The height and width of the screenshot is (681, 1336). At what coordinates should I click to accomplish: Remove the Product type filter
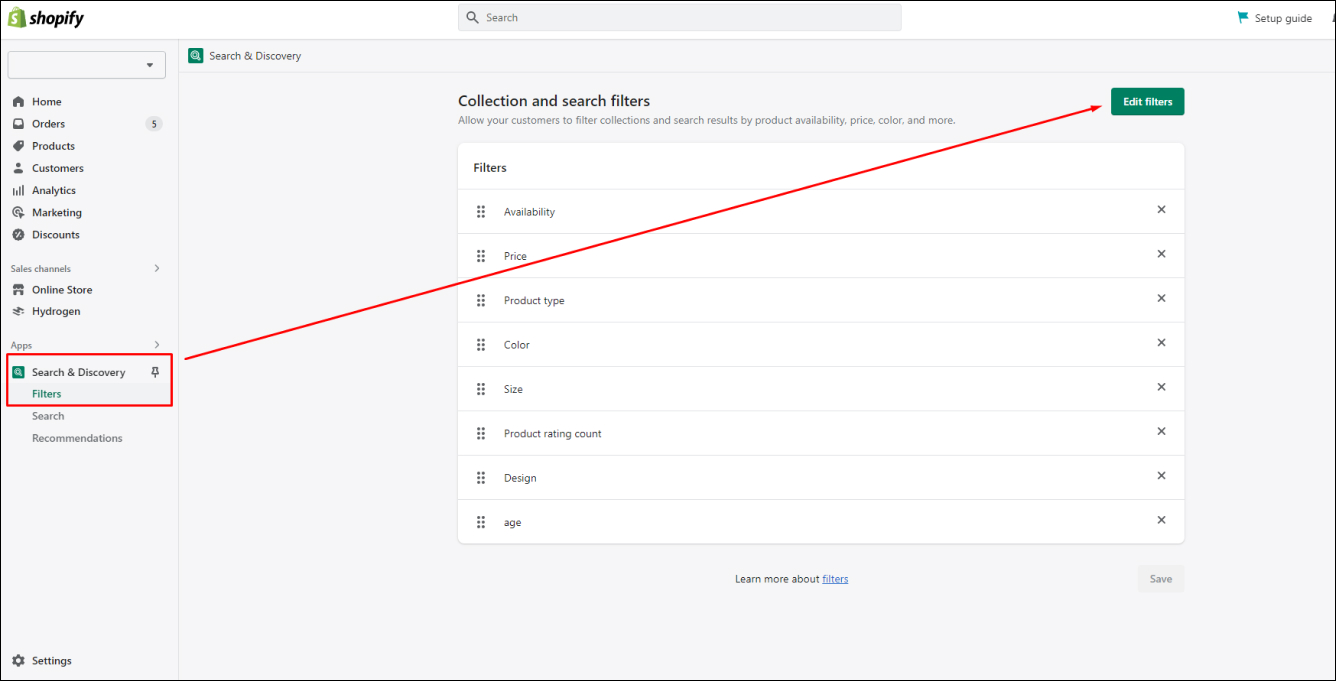coord(1161,298)
